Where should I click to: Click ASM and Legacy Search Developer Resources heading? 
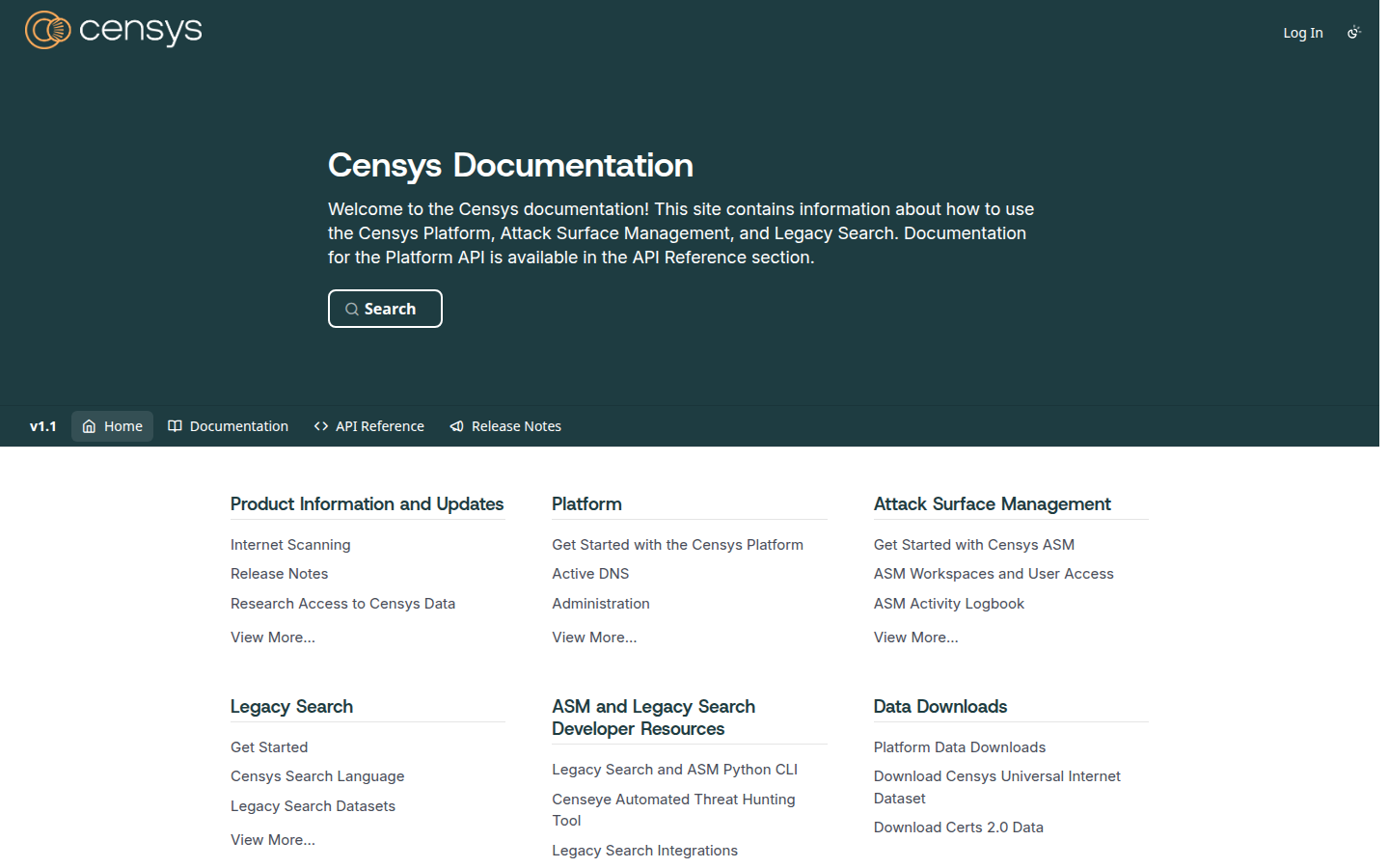tap(653, 718)
